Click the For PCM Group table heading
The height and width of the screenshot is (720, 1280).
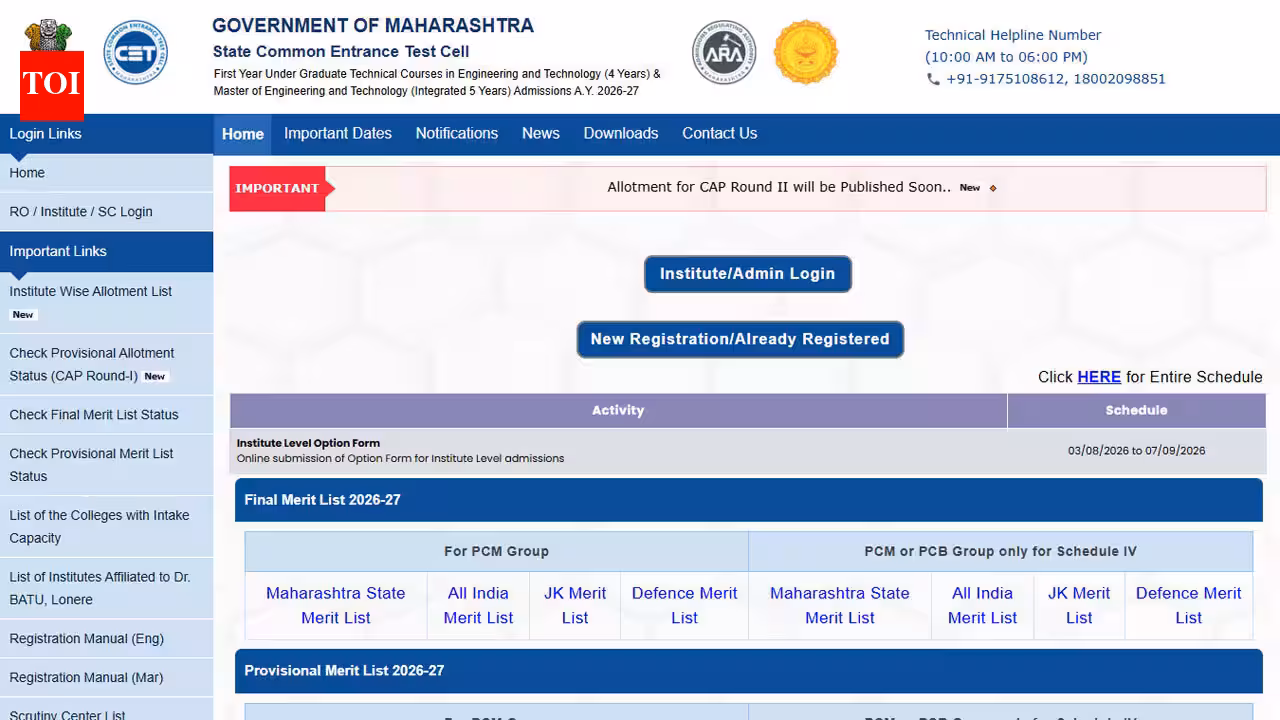[x=496, y=552]
